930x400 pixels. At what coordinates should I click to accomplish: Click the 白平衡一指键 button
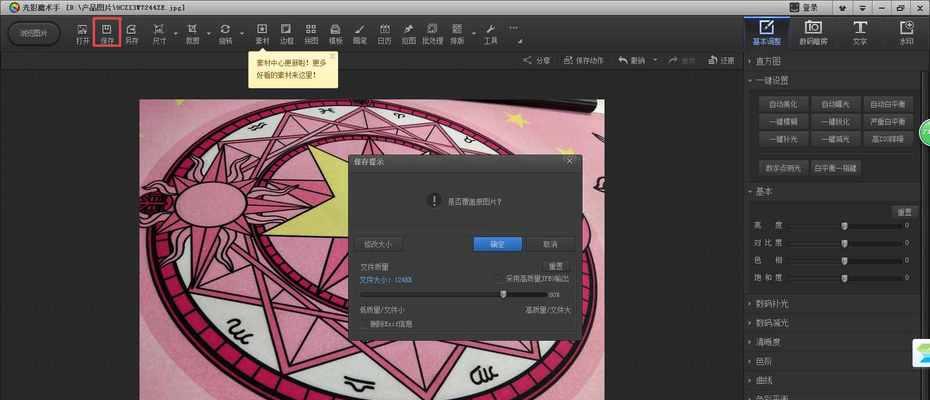tap(836, 168)
